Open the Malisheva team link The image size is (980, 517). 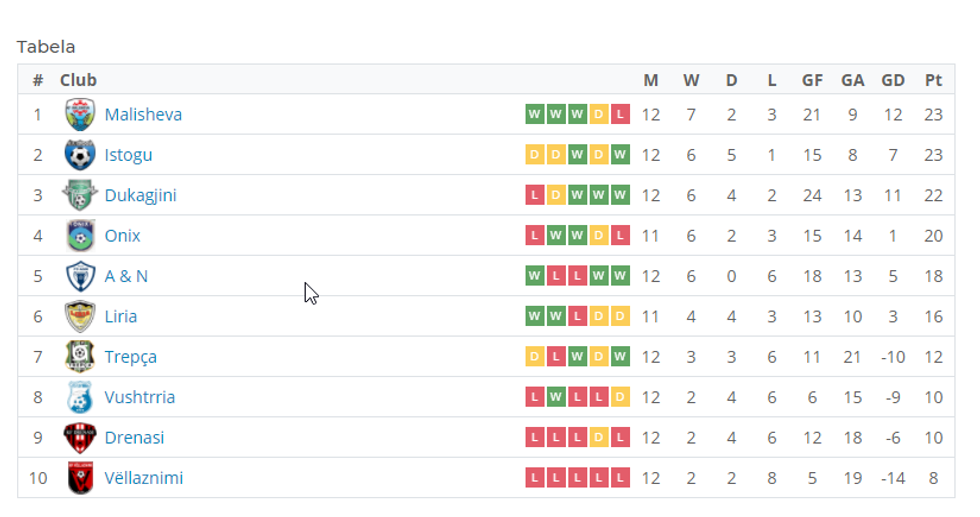(x=143, y=114)
